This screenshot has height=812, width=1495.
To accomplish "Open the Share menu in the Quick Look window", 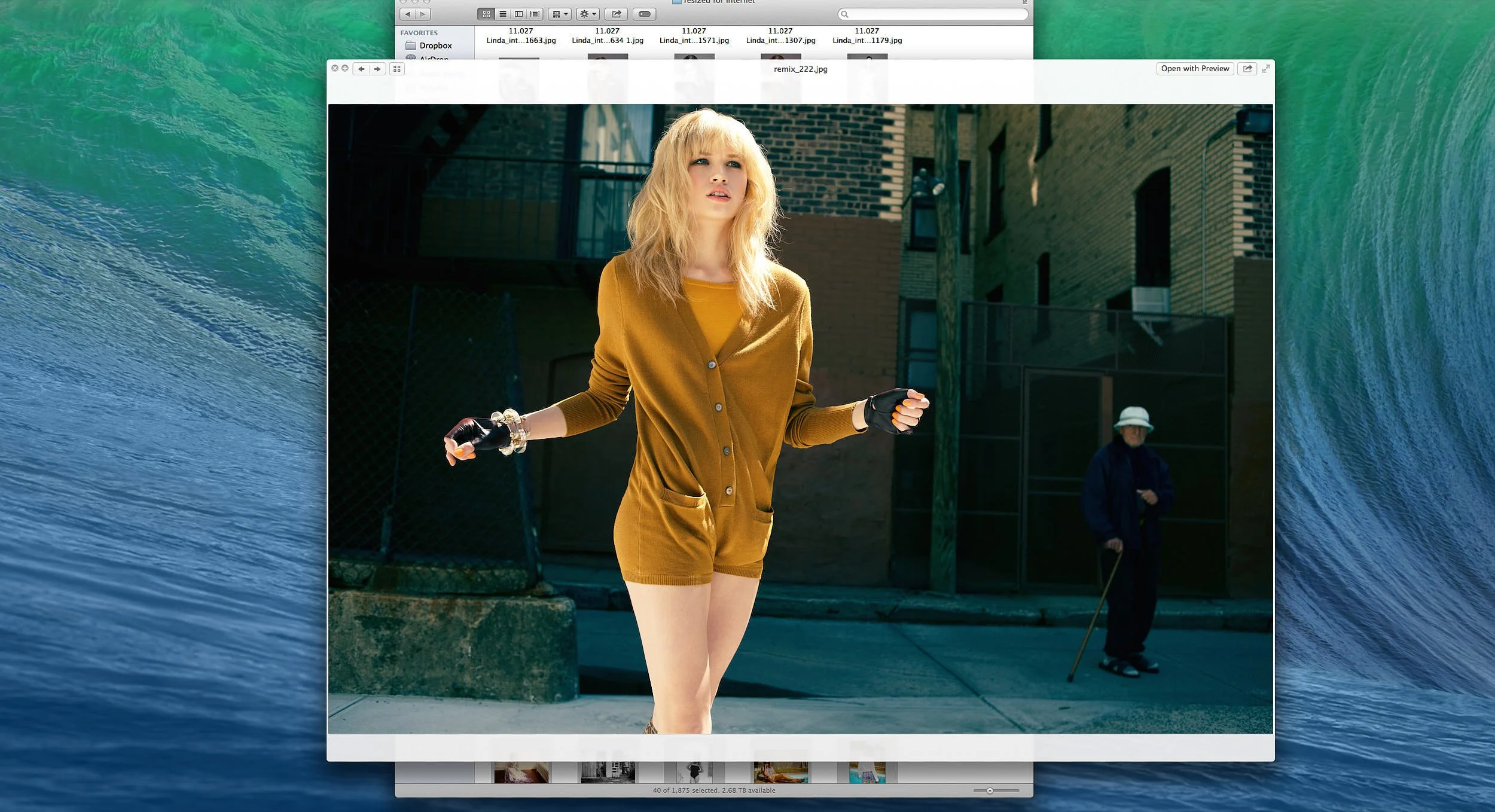I will 1247,68.
